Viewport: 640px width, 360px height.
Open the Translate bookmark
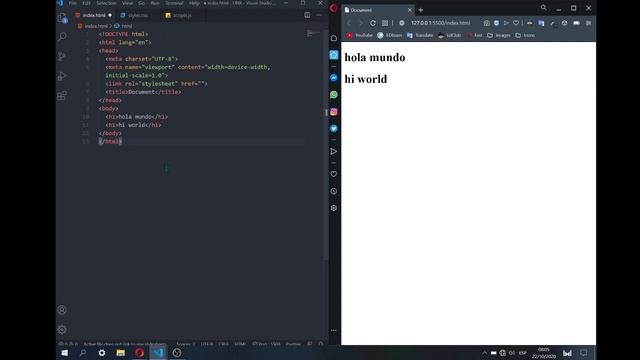[x=420, y=36]
